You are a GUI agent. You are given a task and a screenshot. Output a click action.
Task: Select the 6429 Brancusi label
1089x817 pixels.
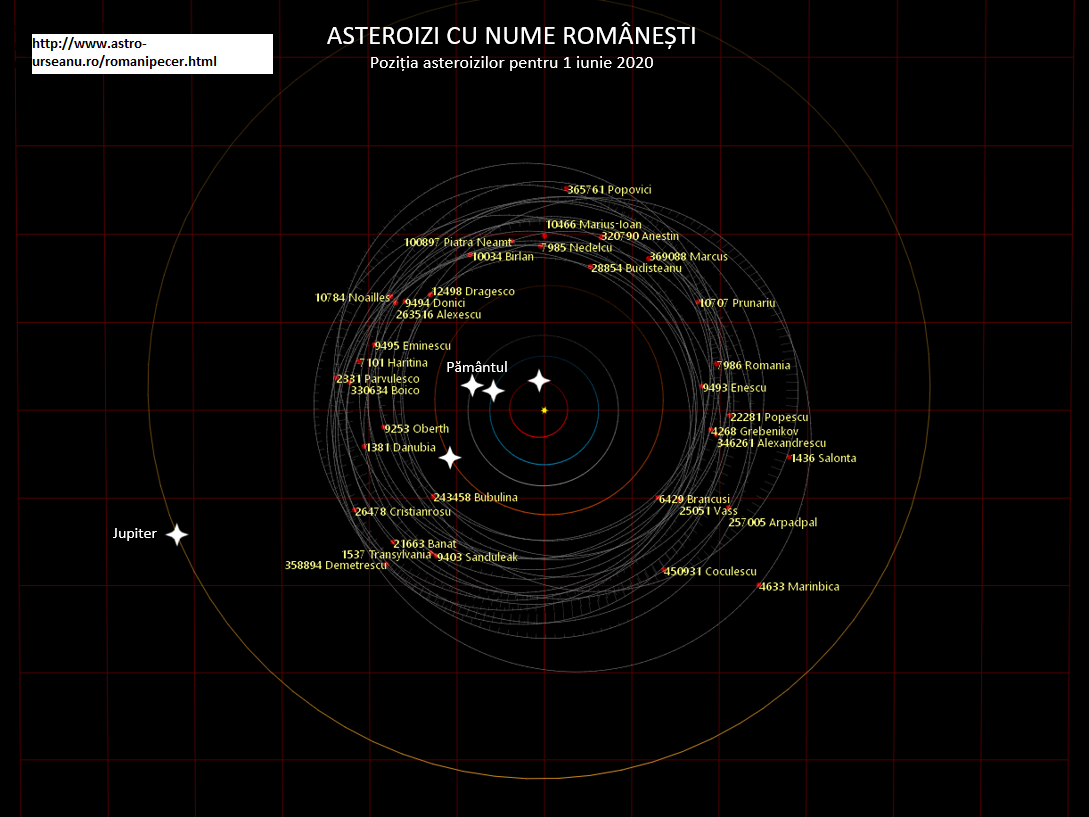(694, 499)
